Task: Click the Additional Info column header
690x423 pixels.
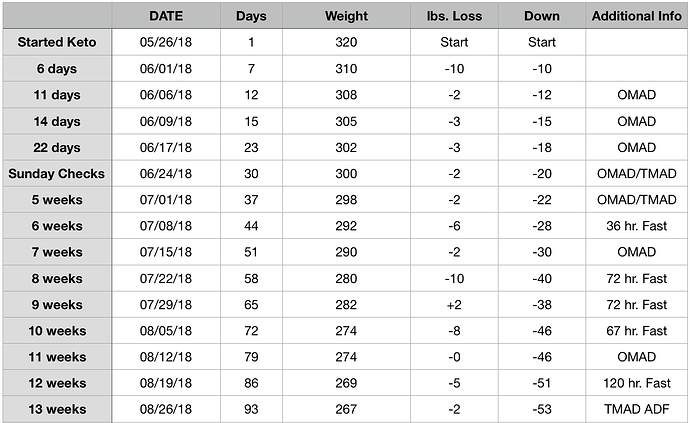Action: (x=636, y=16)
